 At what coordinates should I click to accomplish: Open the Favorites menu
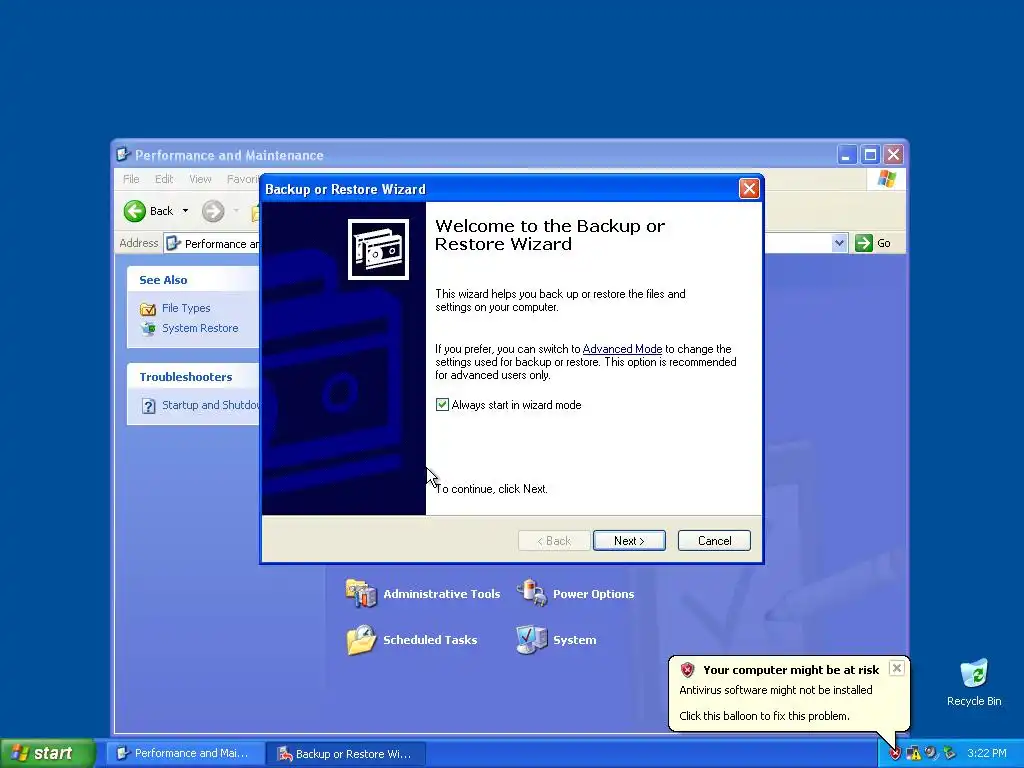coord(243,179)
